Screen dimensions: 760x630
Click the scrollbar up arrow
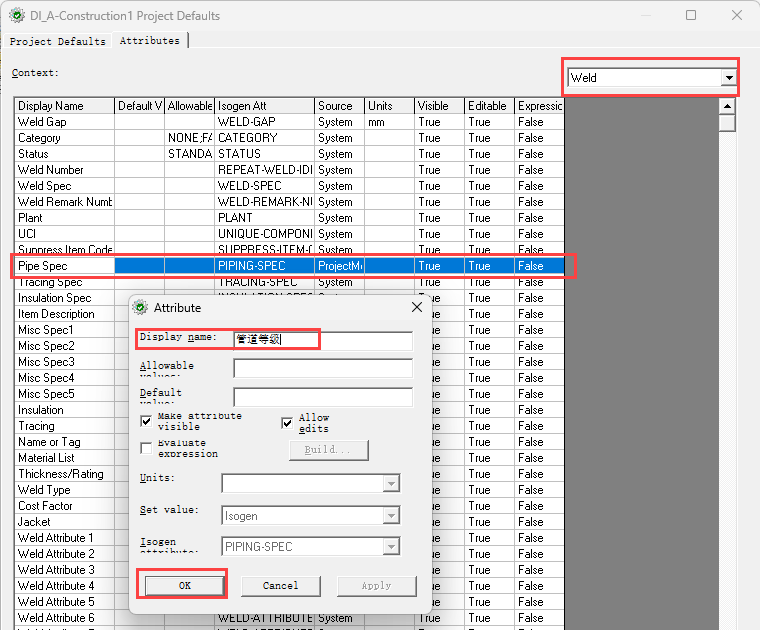click(727, 105)
